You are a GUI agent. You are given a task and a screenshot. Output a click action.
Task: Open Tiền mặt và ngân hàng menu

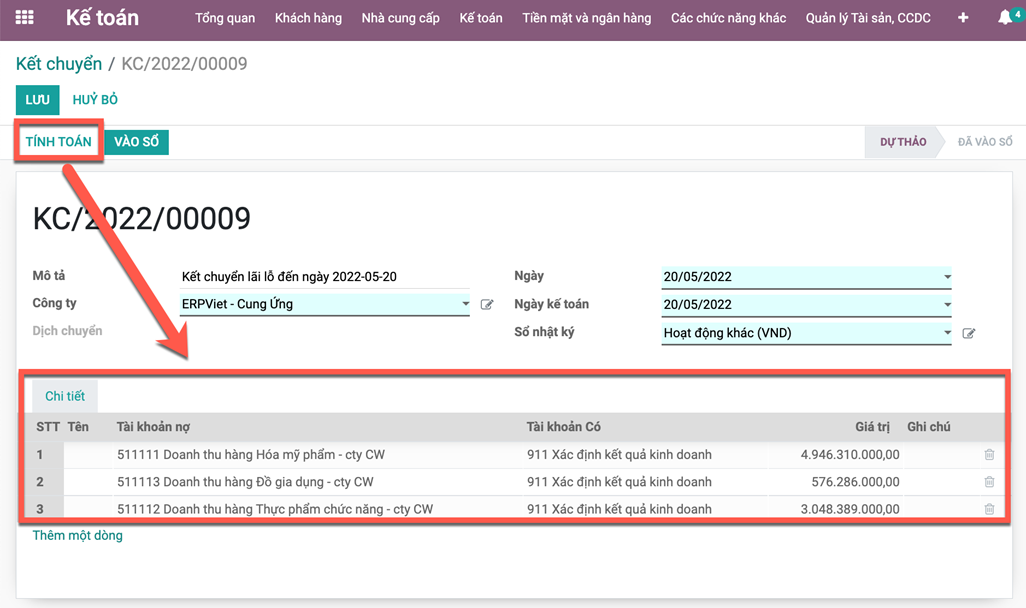pos(587,18)
